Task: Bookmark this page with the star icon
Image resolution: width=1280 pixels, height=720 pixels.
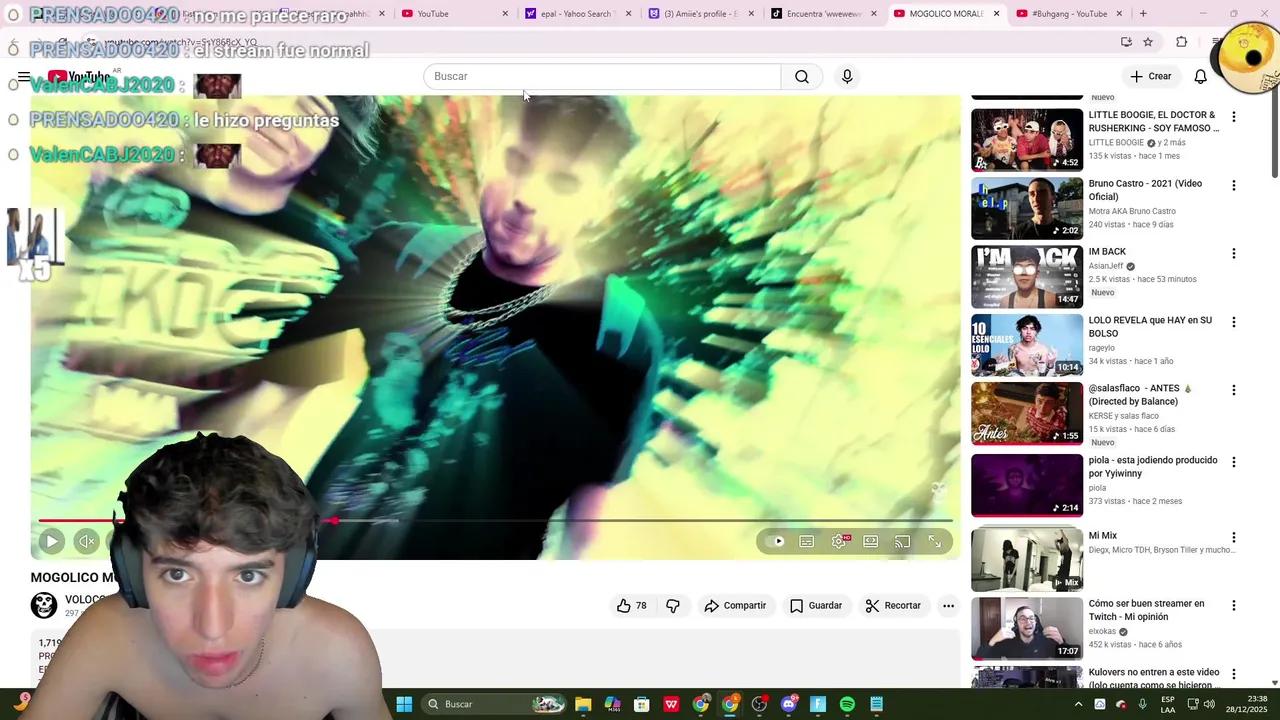Action: 1148,42
